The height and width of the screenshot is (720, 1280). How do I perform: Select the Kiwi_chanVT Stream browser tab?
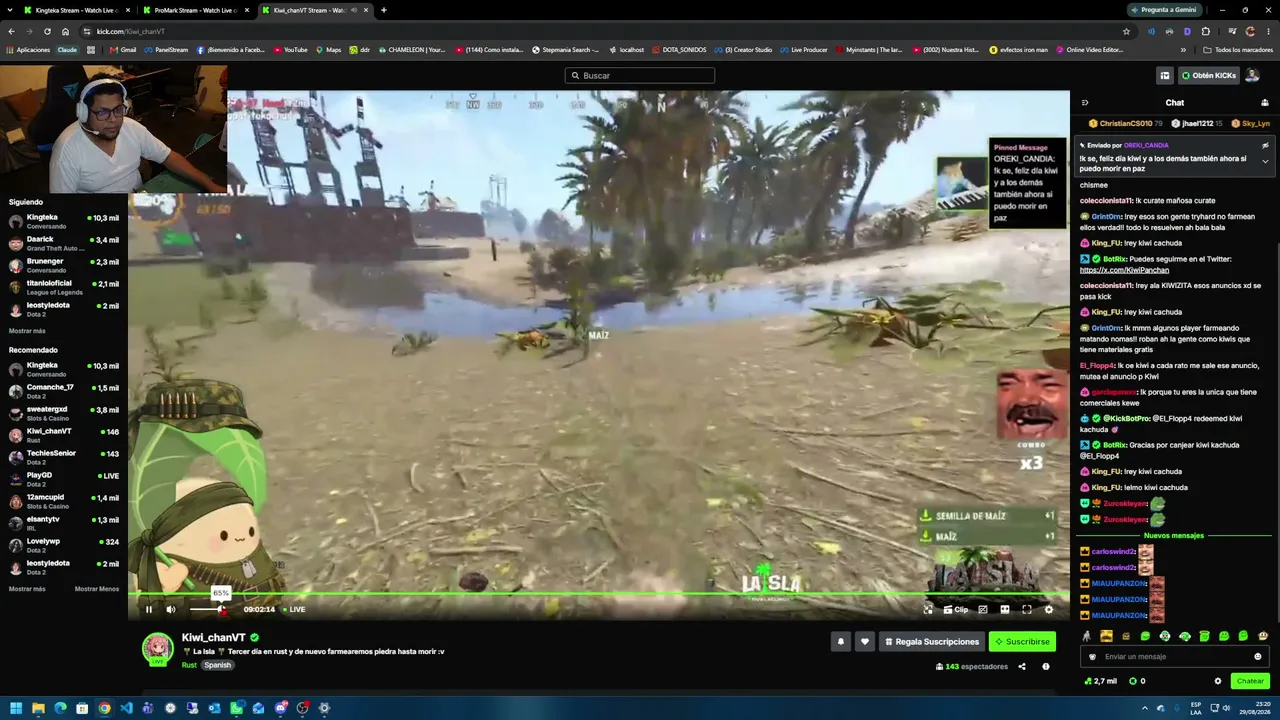click(x=314, y=10)
